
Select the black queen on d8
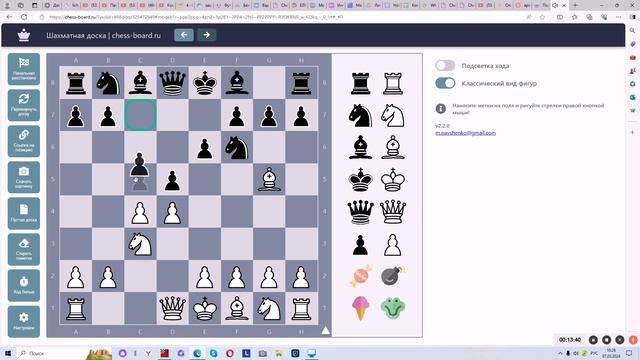click(172, 83)
